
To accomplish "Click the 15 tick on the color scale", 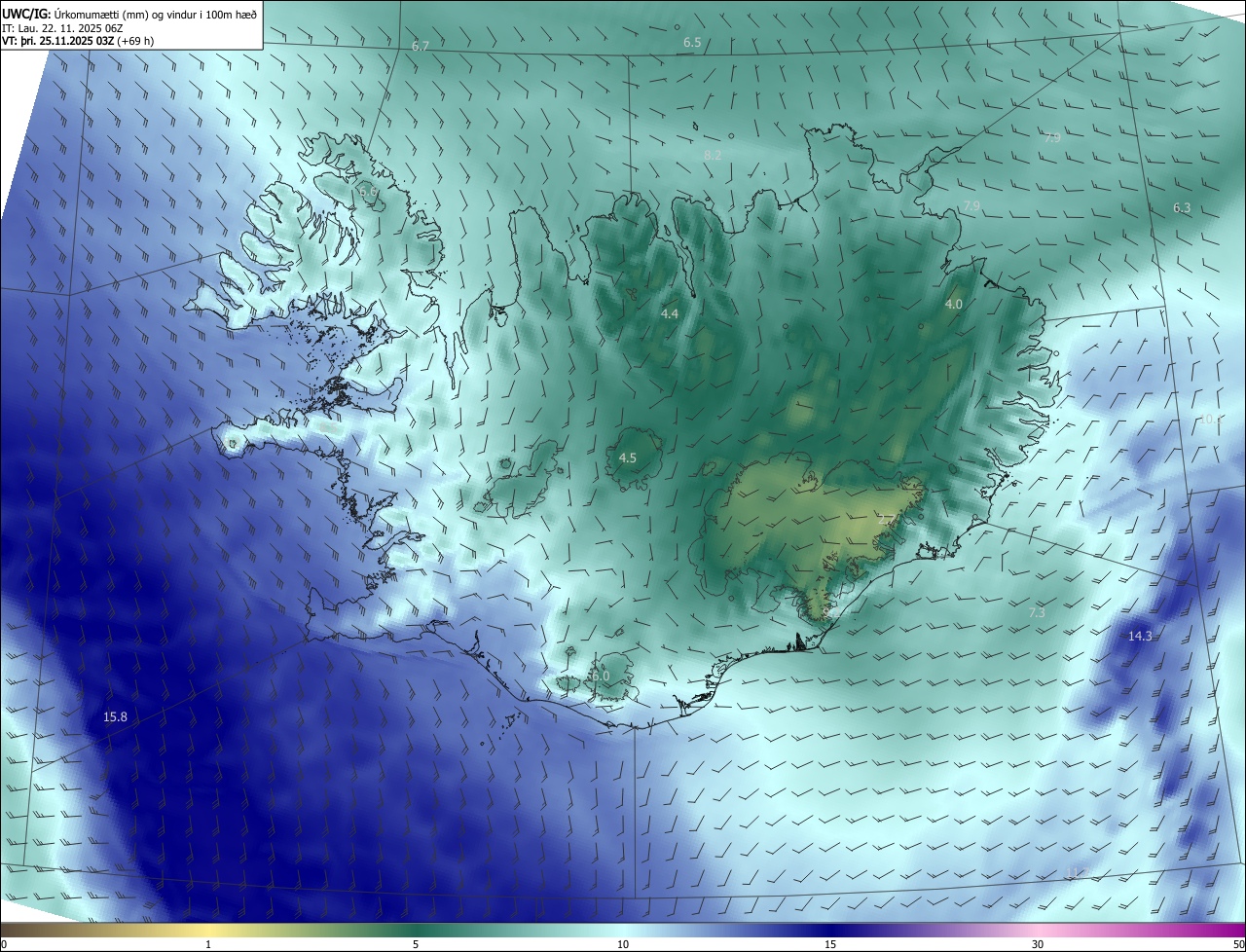I will [830, 945].
